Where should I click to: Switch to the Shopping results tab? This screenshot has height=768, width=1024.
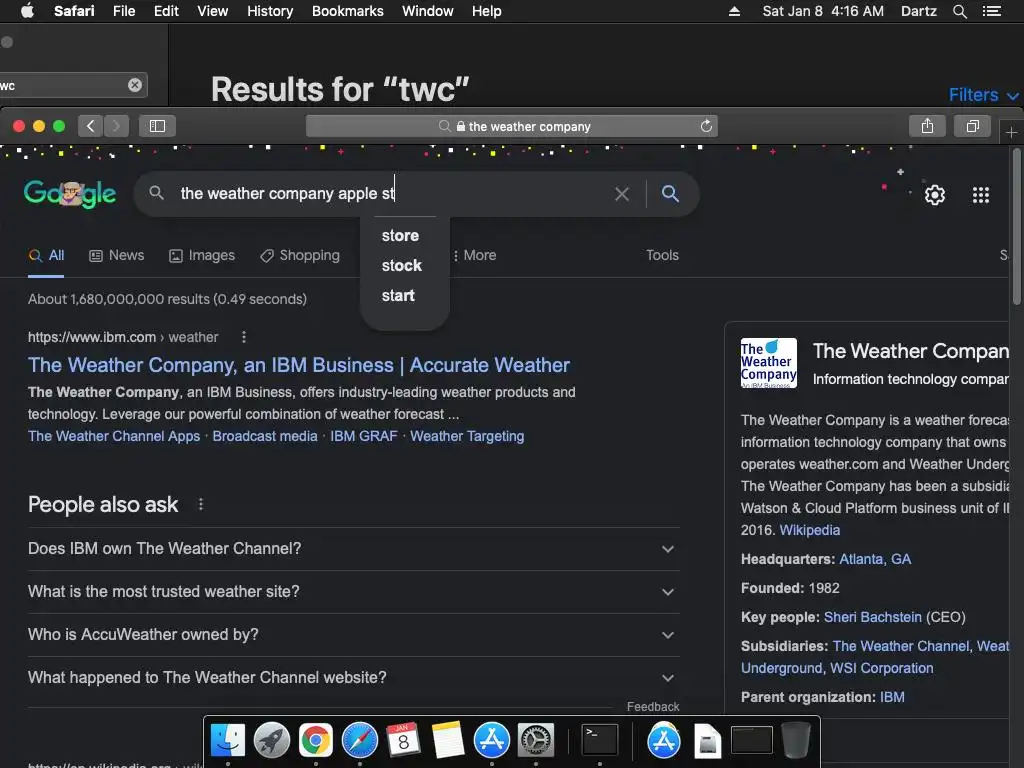(300, 255)
